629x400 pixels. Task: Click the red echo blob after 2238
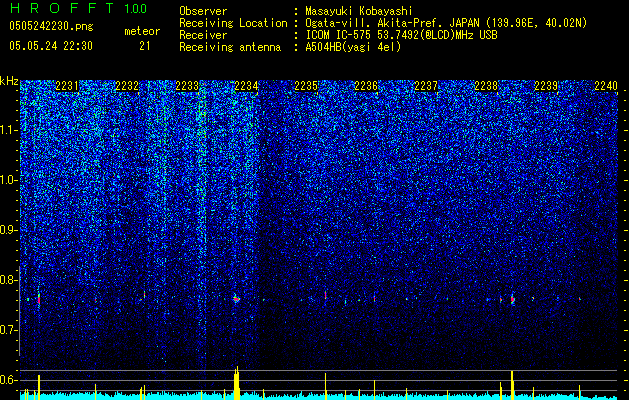(513, 299)
